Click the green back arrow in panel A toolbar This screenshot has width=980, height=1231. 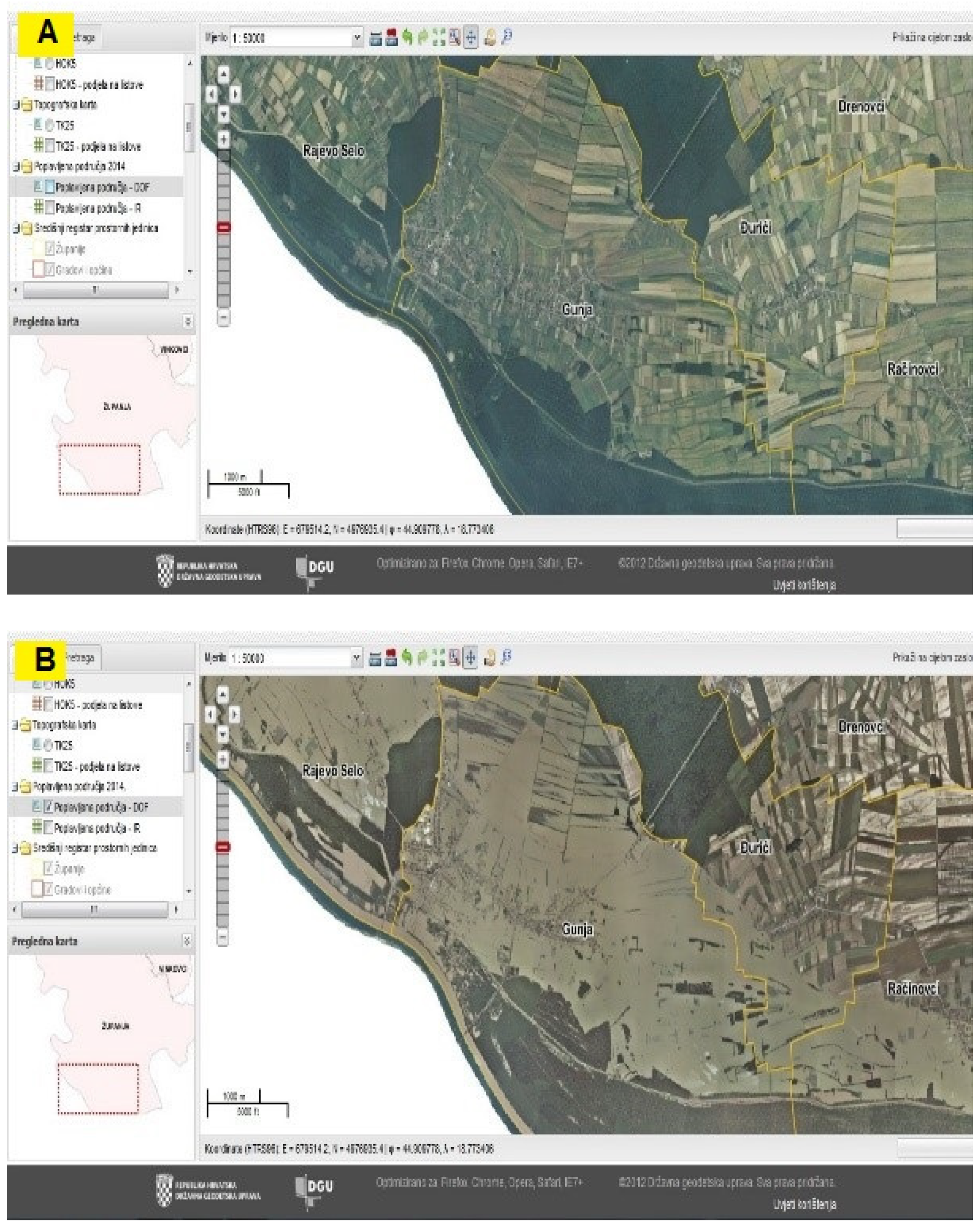[x=407, y=38]
